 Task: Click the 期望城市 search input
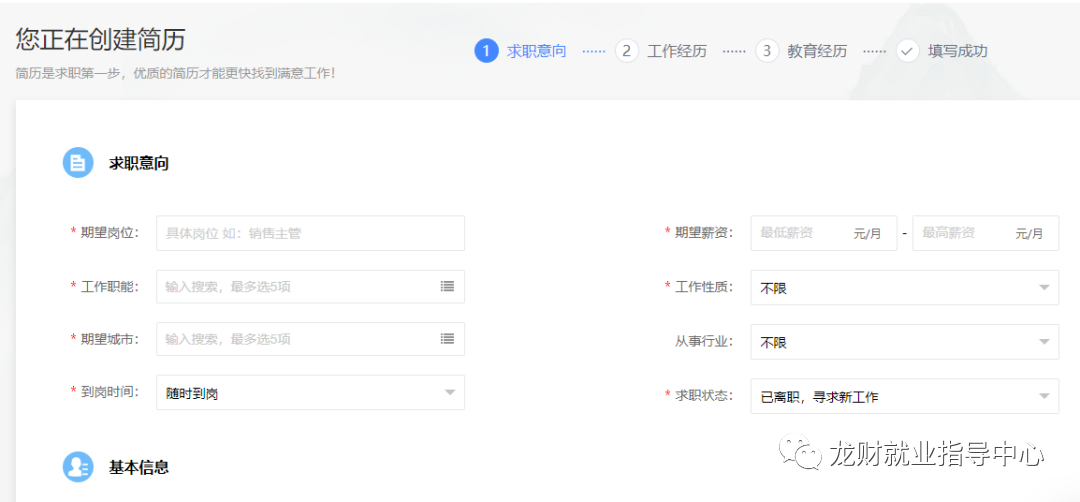296,339
